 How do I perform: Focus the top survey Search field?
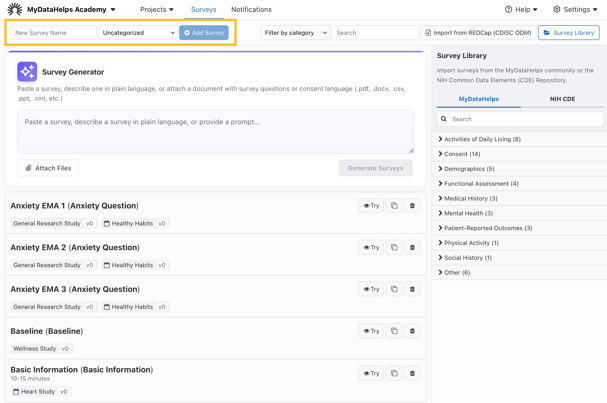[x=375, y=33]
